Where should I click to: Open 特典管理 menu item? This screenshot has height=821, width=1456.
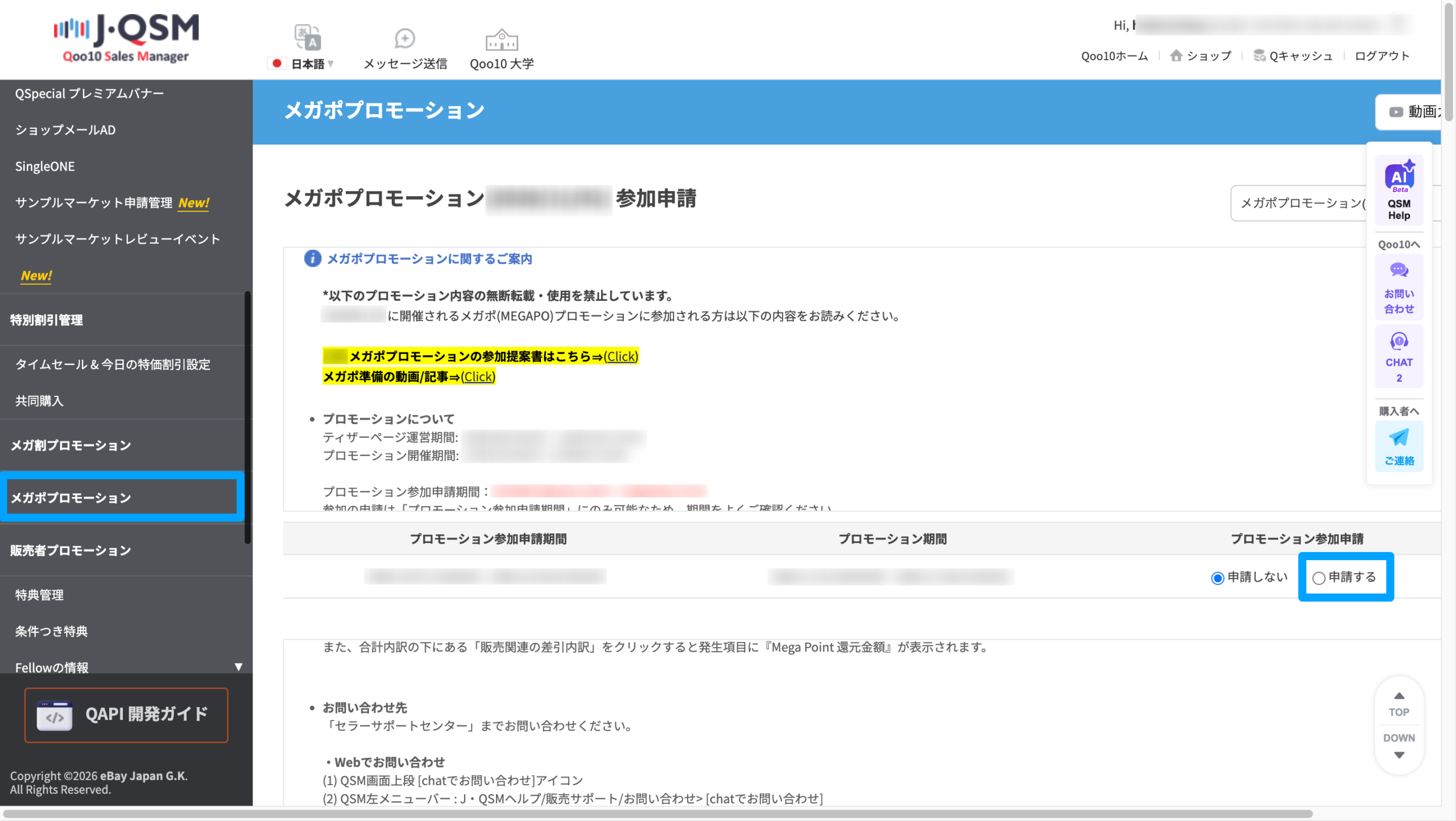[39, 595]
